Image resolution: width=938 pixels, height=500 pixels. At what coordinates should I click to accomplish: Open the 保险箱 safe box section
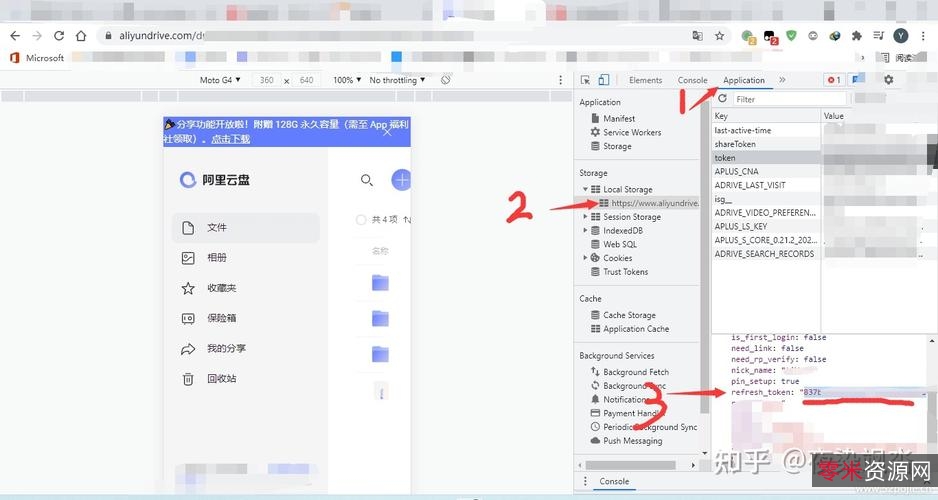(246, 318)
